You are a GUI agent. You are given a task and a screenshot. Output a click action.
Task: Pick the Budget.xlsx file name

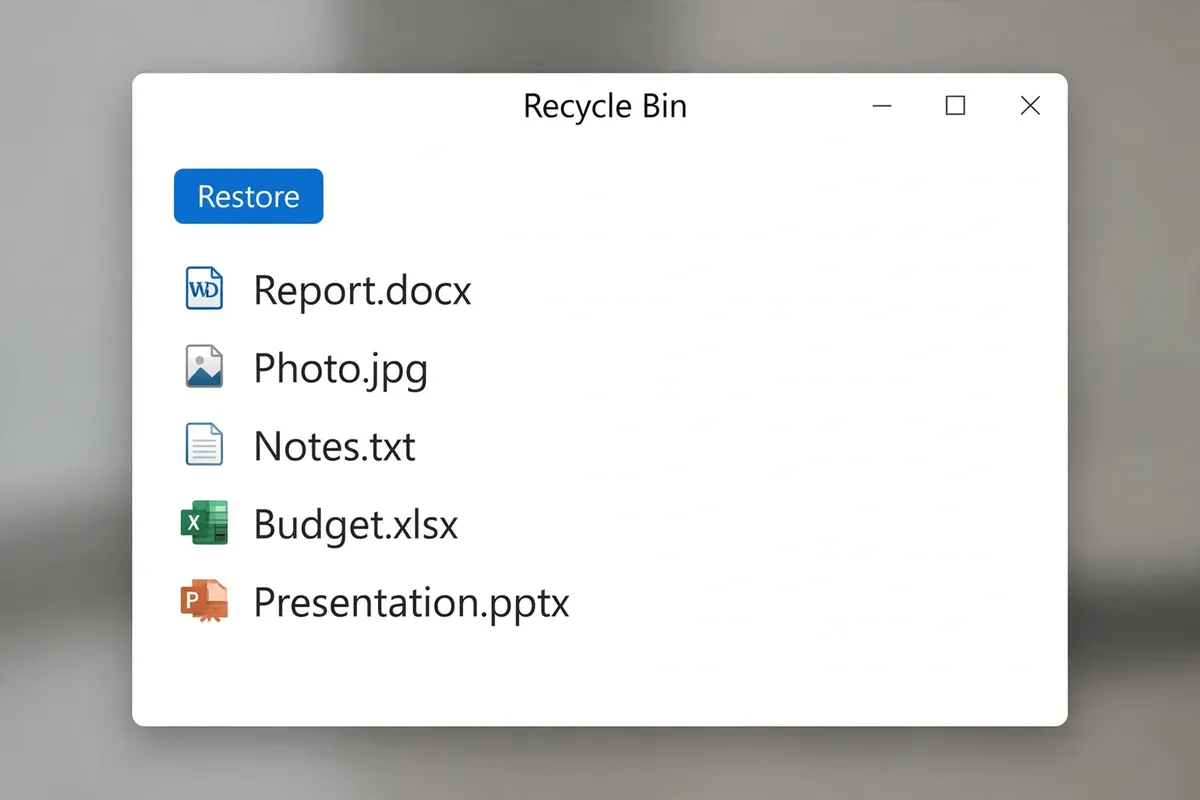356,524
